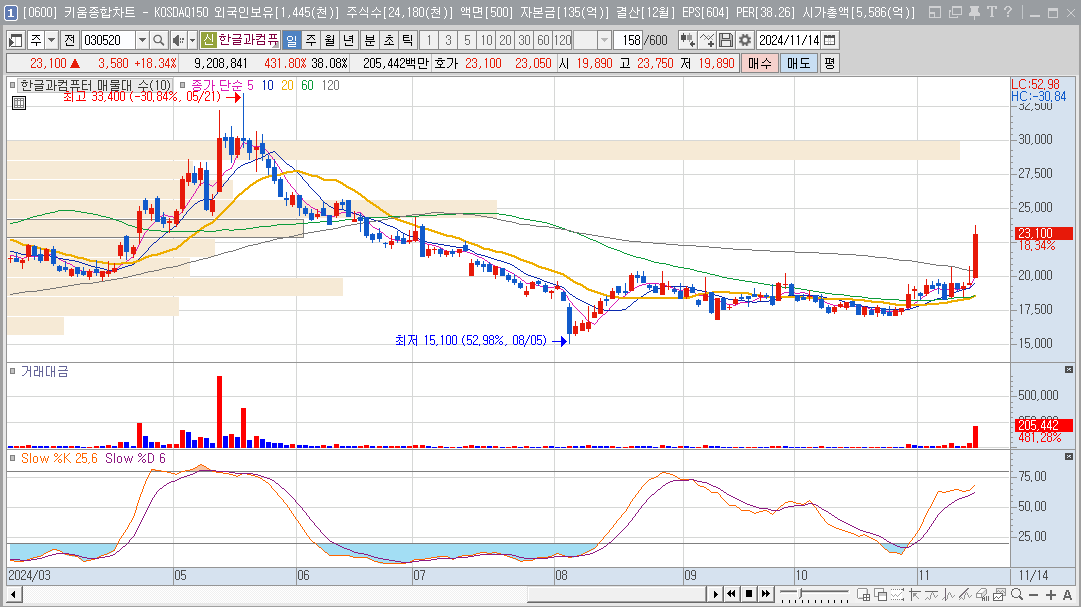Viewport: 1081px width, 607px height.
Task: Click the save chart floppy icon
Action: 725,41
